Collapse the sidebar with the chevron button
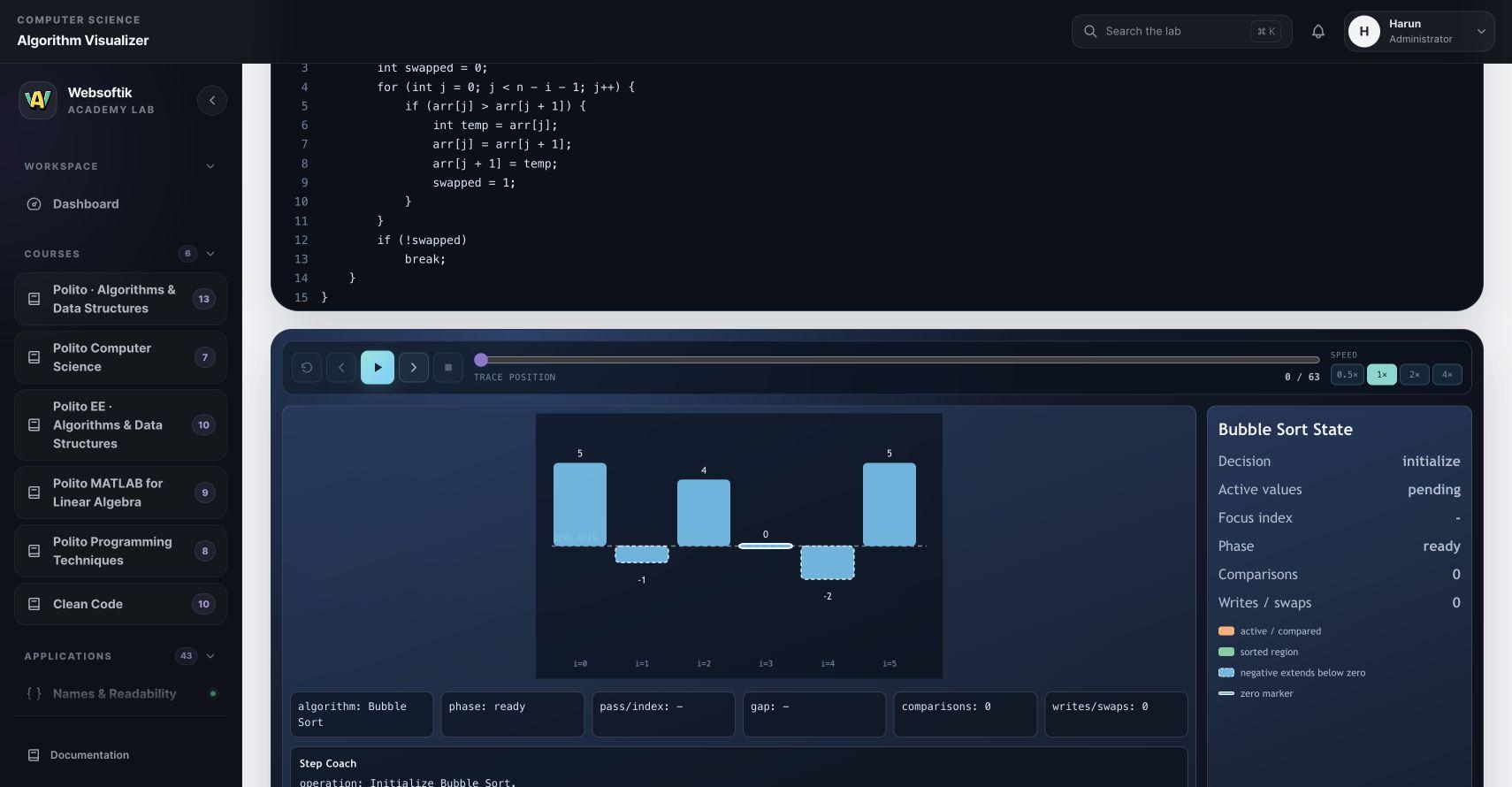 tap(212, 101)
